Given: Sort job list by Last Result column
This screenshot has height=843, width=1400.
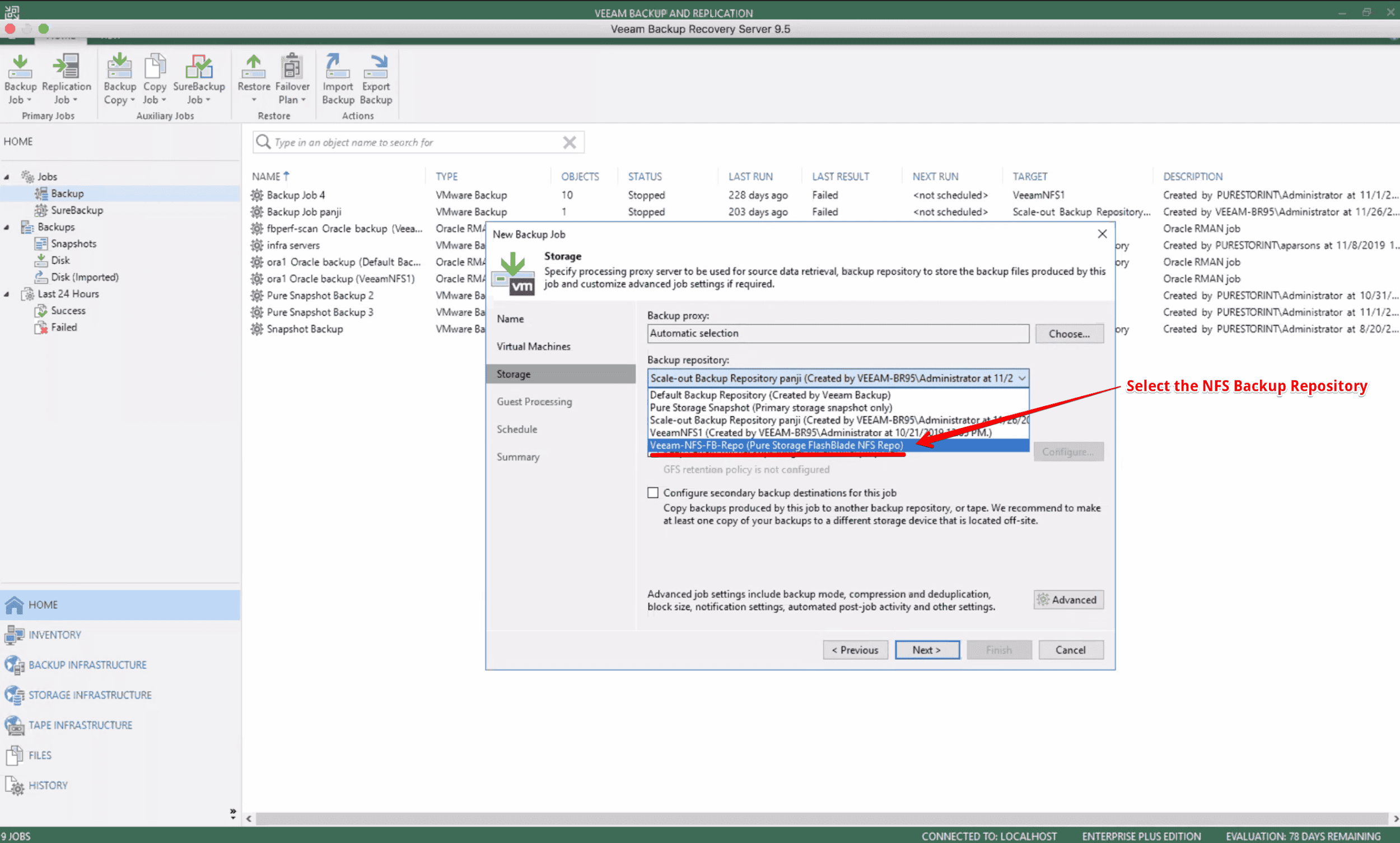Looking at the screenshot, I should point(840,176).
